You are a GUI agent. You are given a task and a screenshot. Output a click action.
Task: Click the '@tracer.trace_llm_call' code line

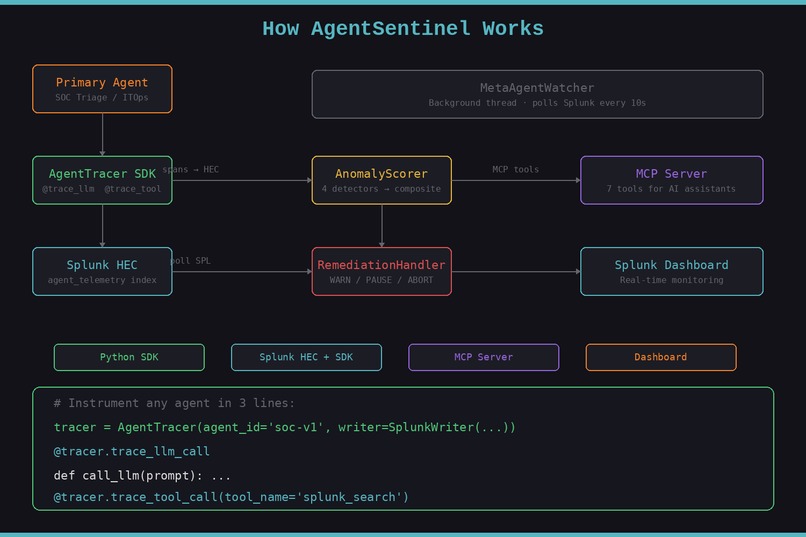point(132,451)
